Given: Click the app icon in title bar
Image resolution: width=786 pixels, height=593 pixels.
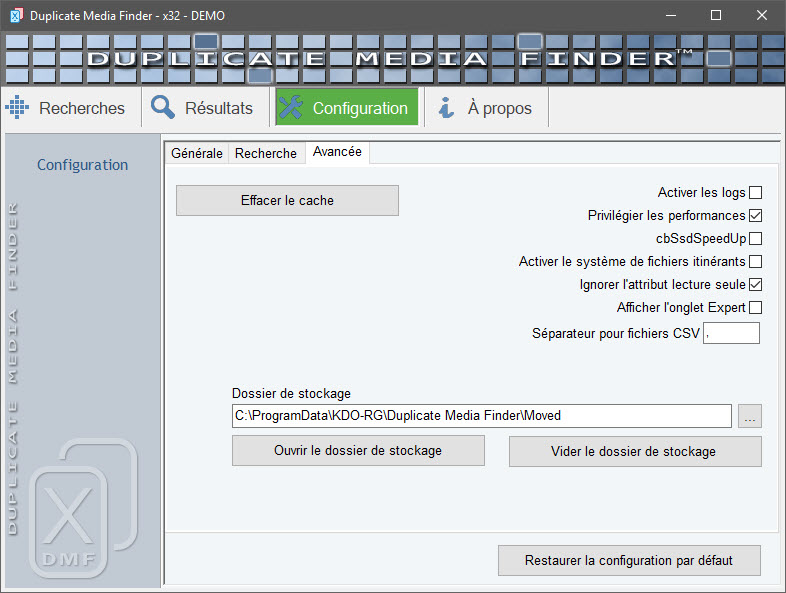Looking at the screenshot, I should click(16, 16).
